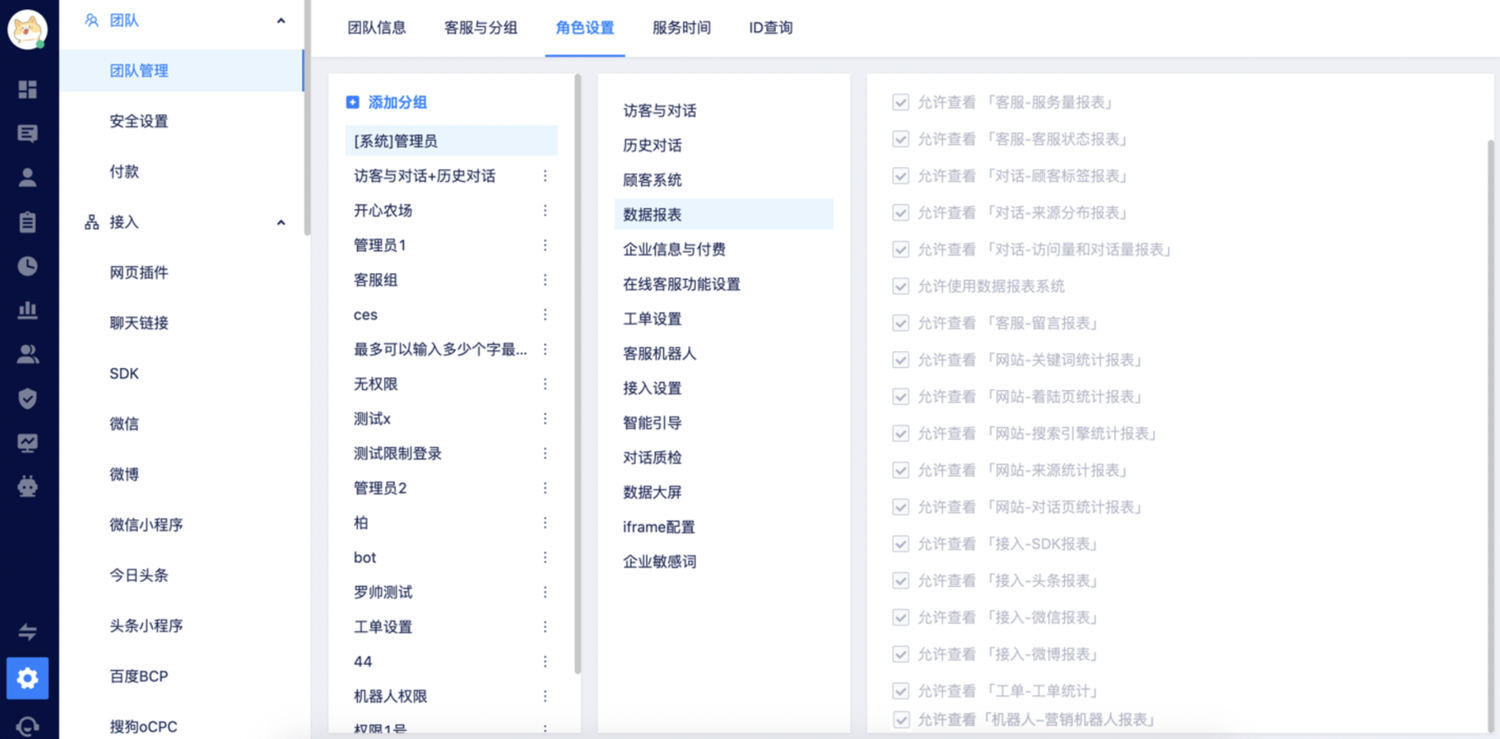This screenshot has width=1500, height=739.
Task: Open the robot icon in sidebar
Action: tap(28, 487)
